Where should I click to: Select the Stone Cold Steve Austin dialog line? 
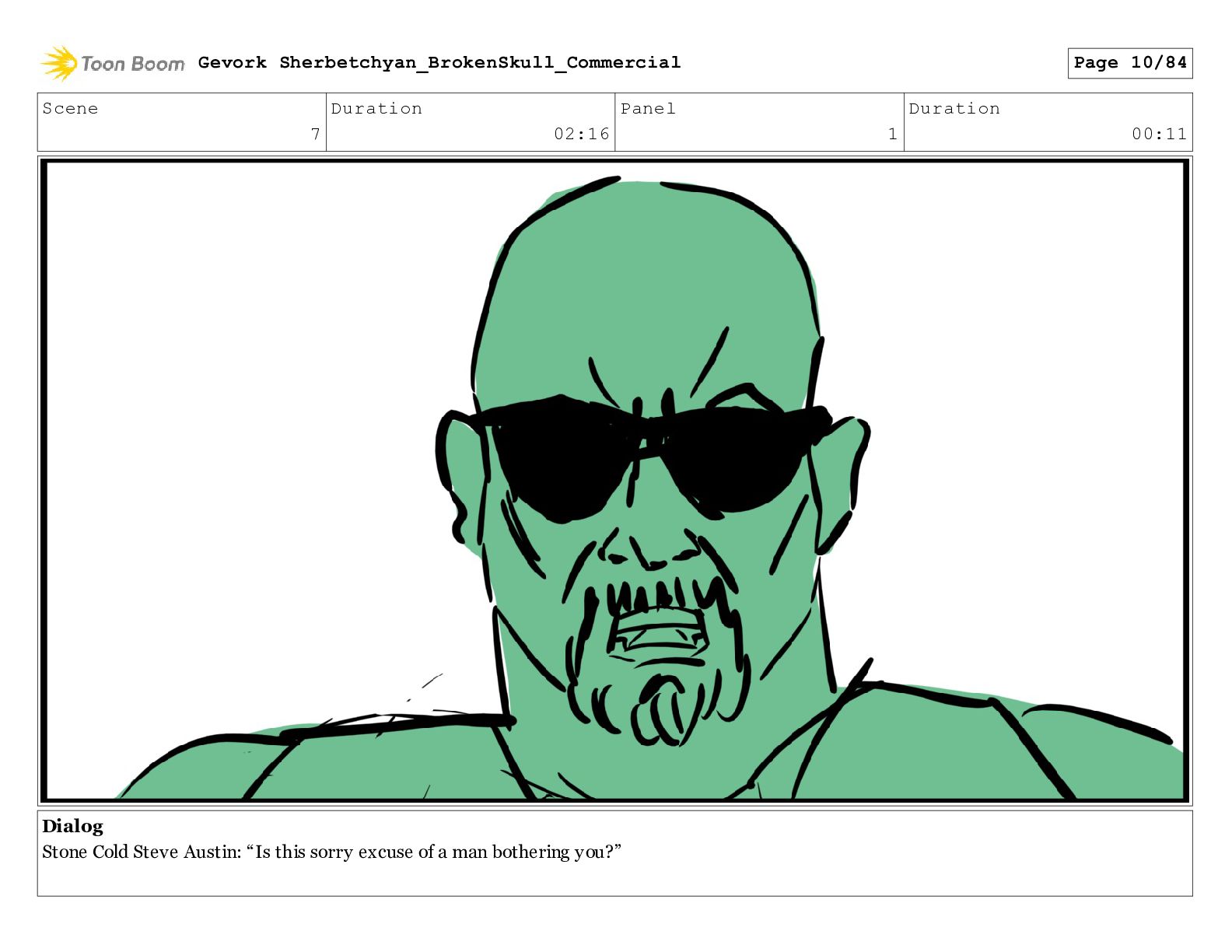(x=332, y=852)
